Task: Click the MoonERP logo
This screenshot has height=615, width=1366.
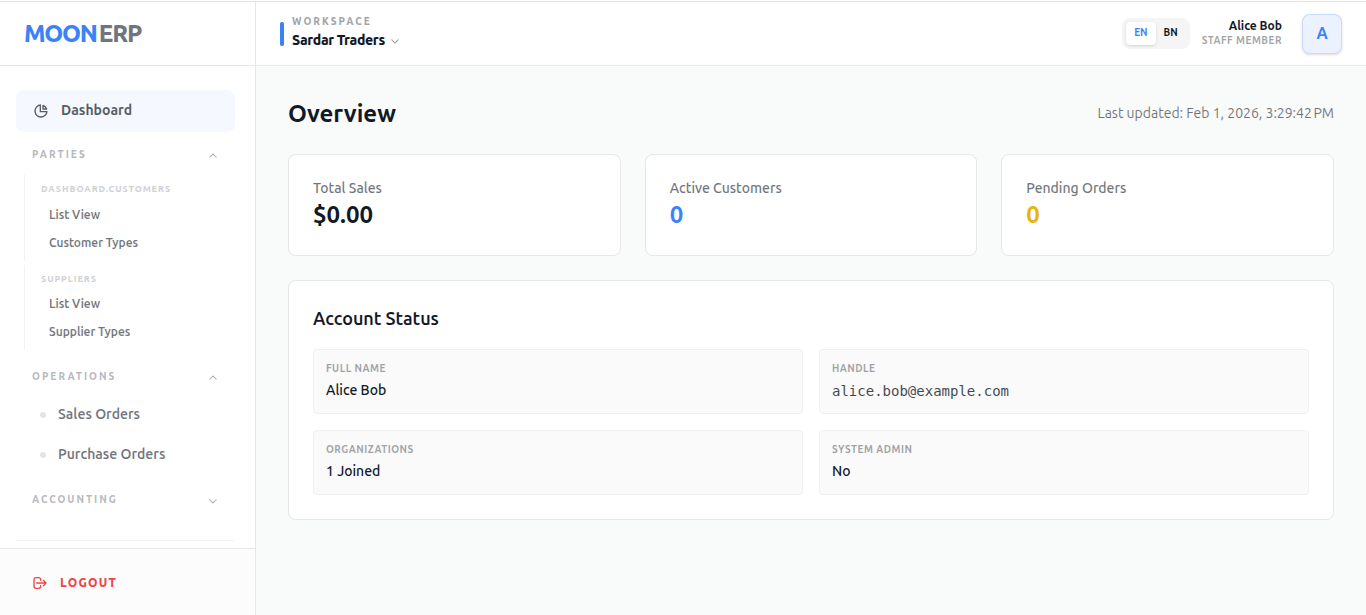Action: (x=84, y=34)
